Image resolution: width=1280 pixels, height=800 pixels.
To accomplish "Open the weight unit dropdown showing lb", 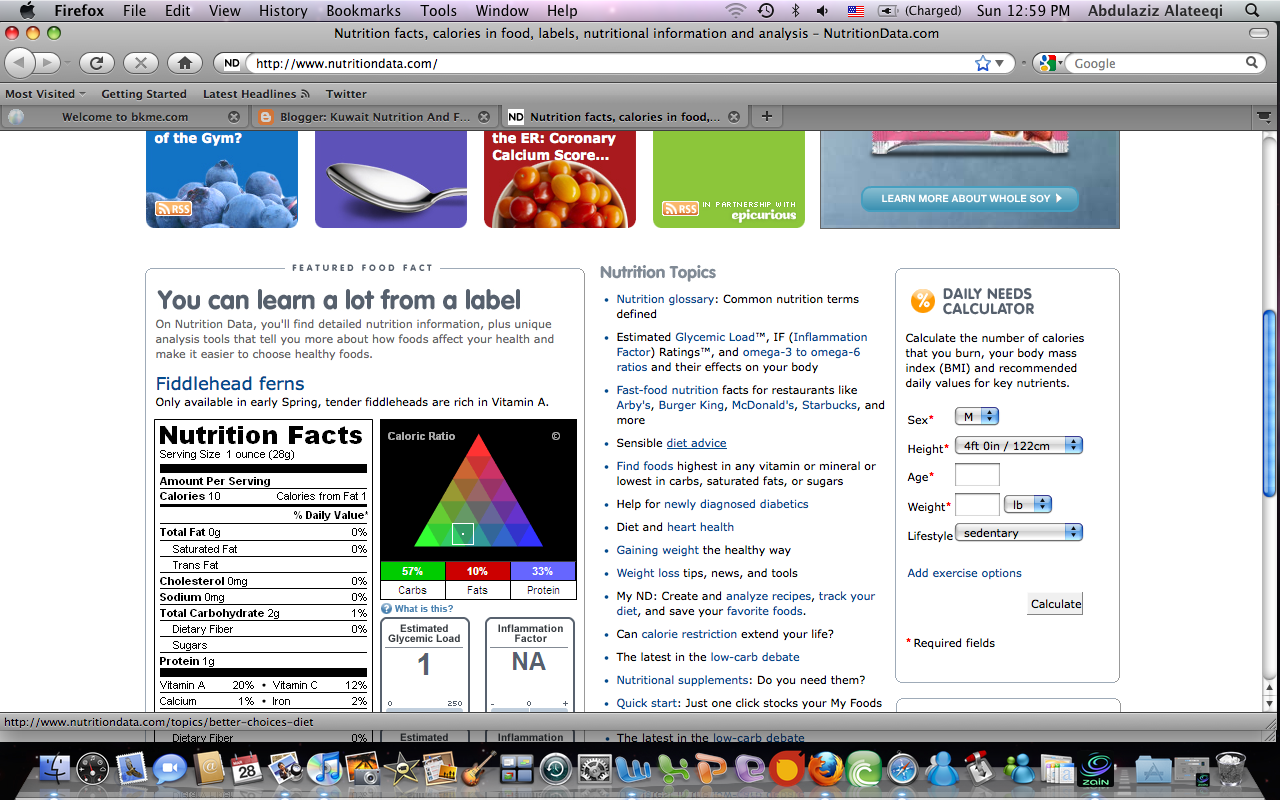I will click(1028, 504).
